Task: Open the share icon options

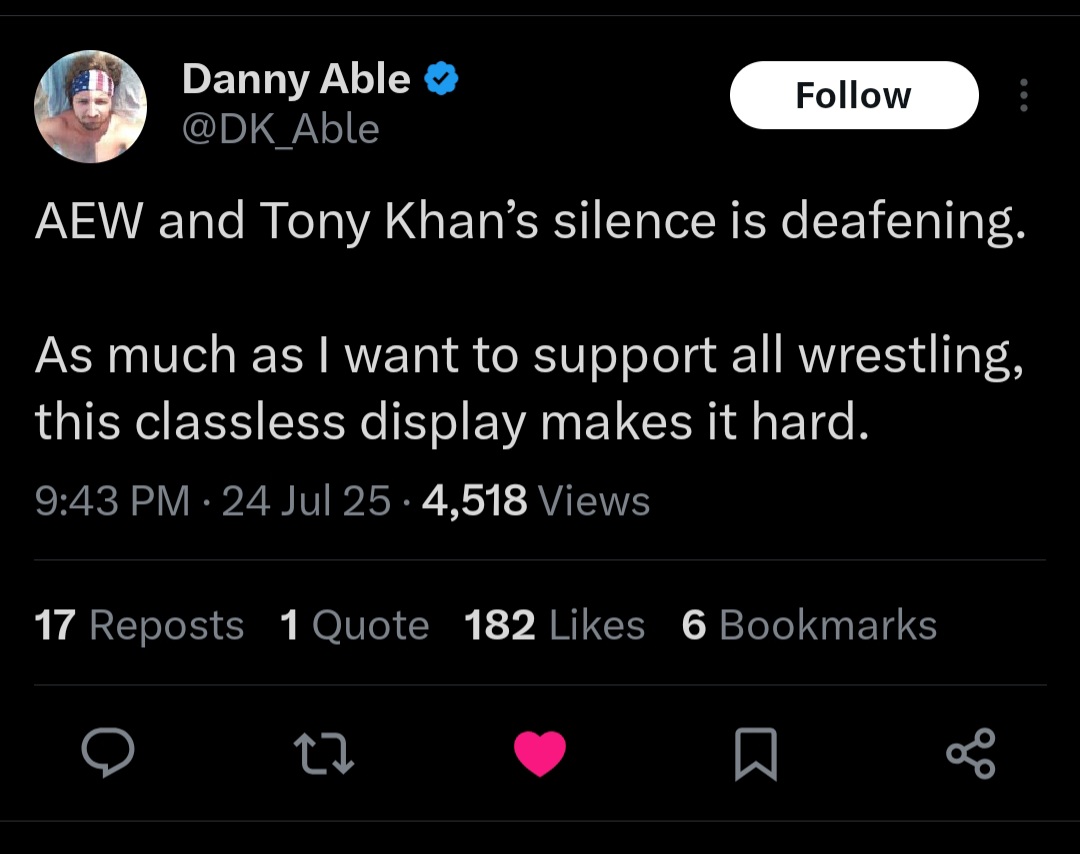Action: point(972,754)
